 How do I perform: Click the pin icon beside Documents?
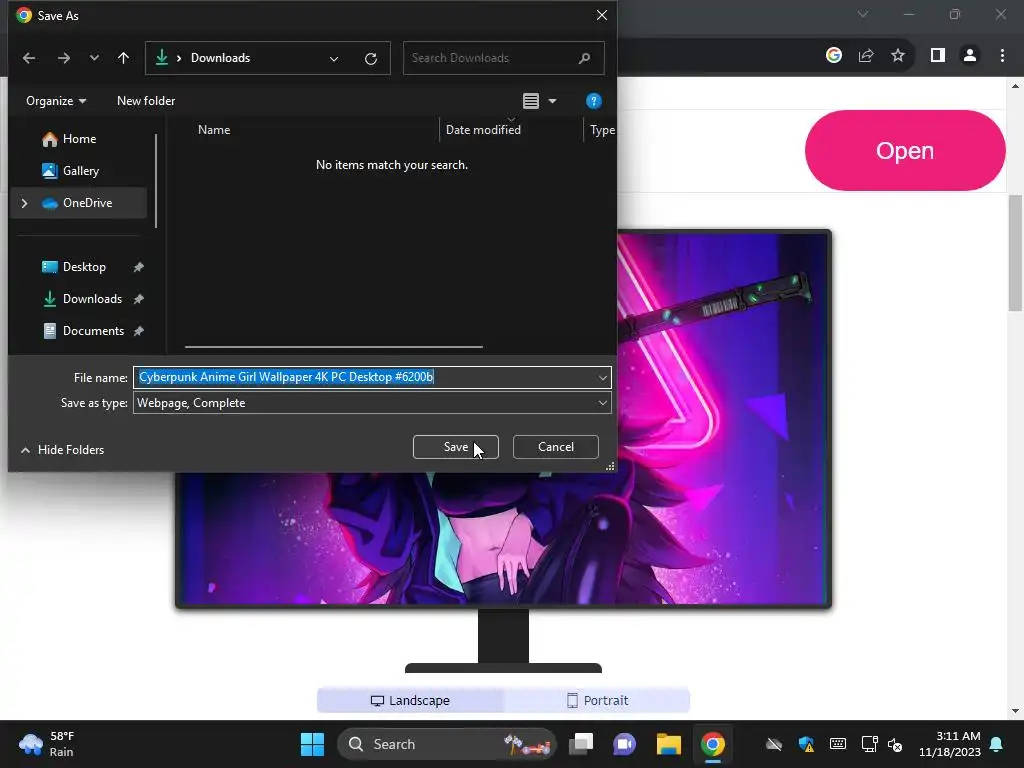click(138, 330)
